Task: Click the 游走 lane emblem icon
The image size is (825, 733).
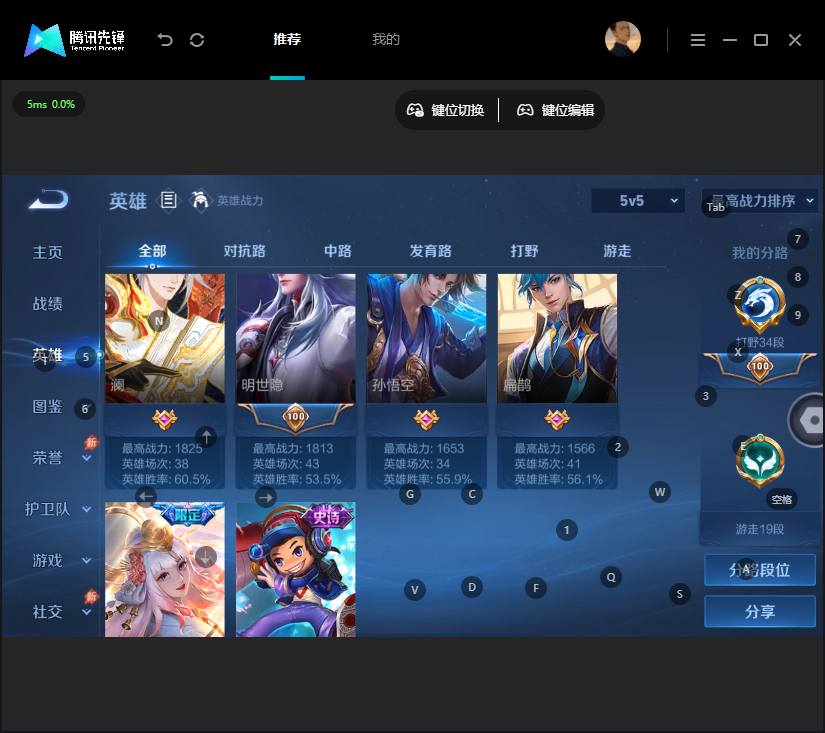Action: click(x=760, y=461)
